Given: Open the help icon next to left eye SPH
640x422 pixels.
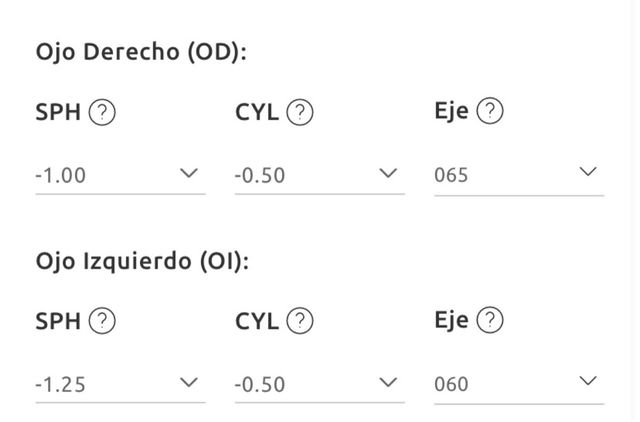Looking at the screenshot, I should [103, 321].
